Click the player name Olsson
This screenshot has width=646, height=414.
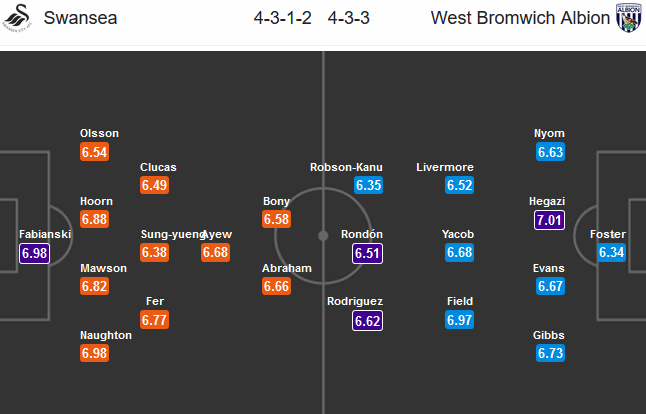(x=100, y=133)
